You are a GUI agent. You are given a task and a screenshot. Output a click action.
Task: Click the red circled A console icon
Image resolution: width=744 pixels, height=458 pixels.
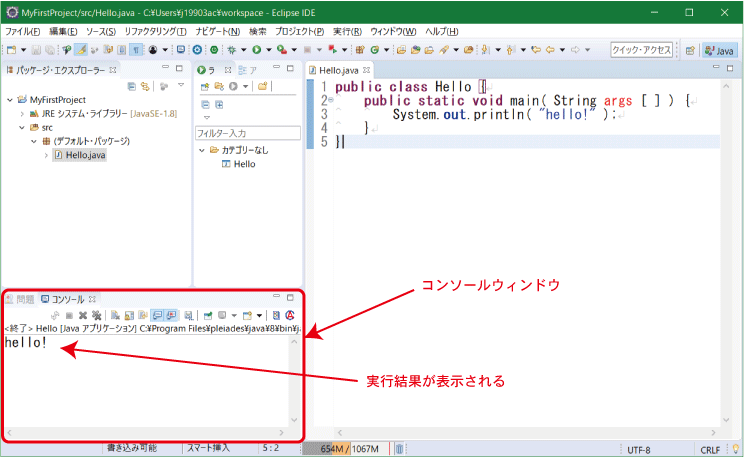click(290, 315)
